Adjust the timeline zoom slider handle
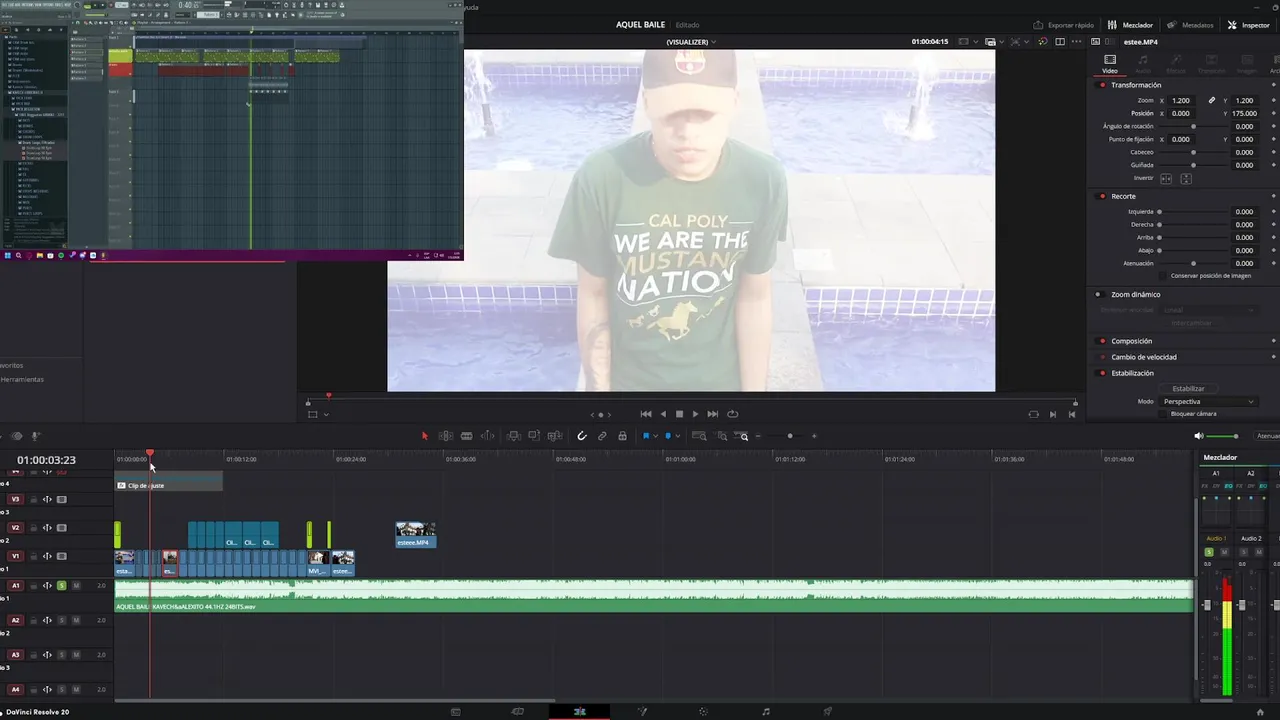The image size is (1280, 720). coord(790,436)
